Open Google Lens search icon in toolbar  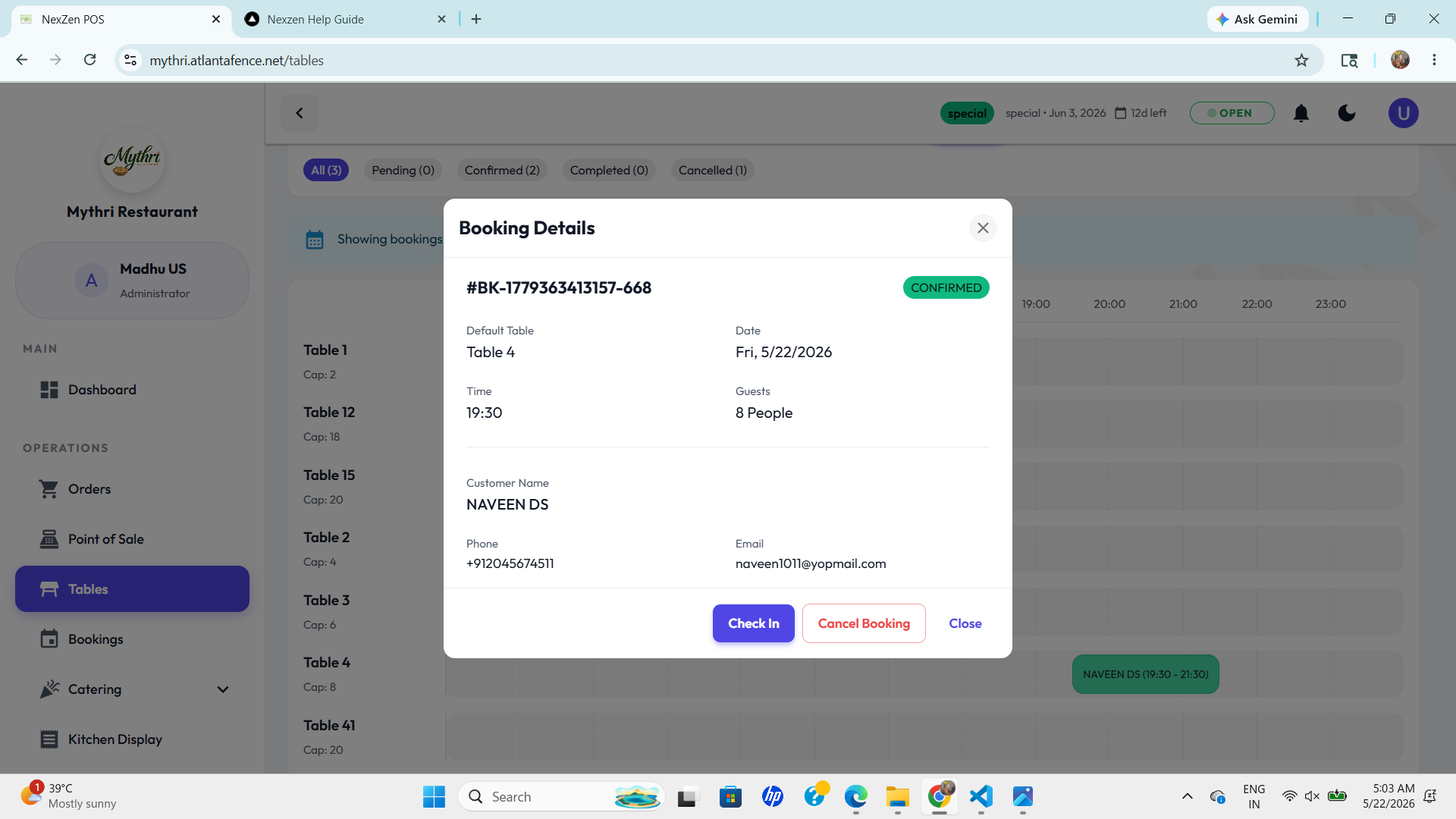pos(1349,60)
